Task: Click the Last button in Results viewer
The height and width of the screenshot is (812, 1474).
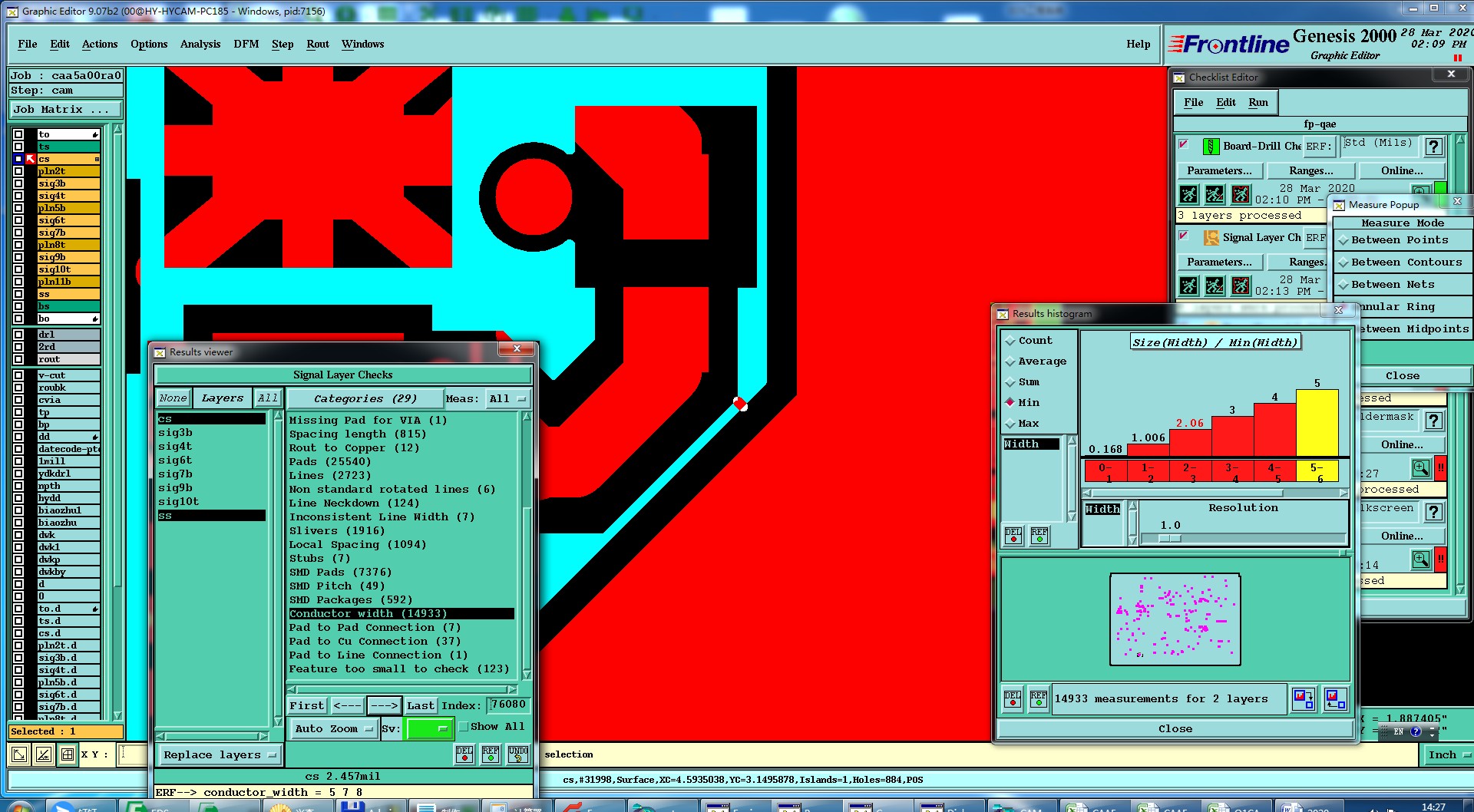Action: pyautogui.click(x=421, y=705)
